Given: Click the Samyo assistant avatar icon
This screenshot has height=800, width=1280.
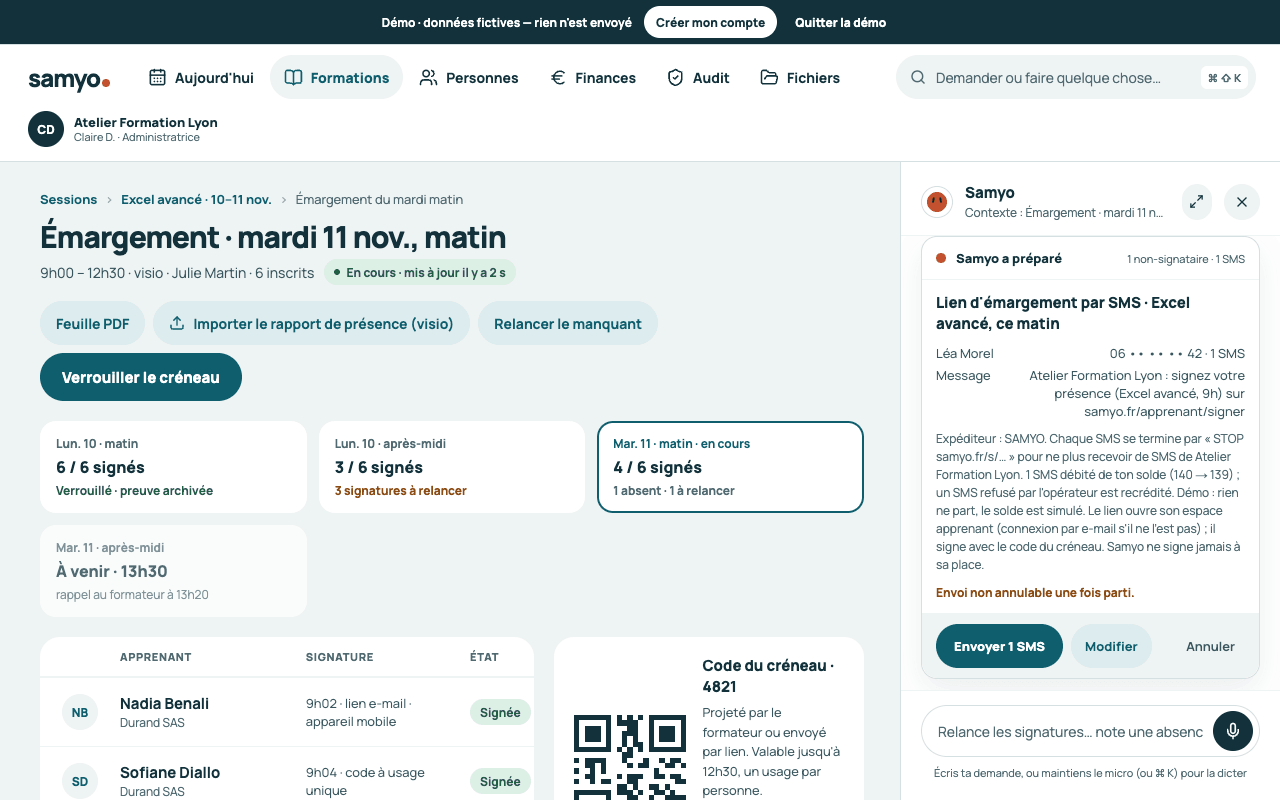Looking at the screenshot, I should pos(937,202).
